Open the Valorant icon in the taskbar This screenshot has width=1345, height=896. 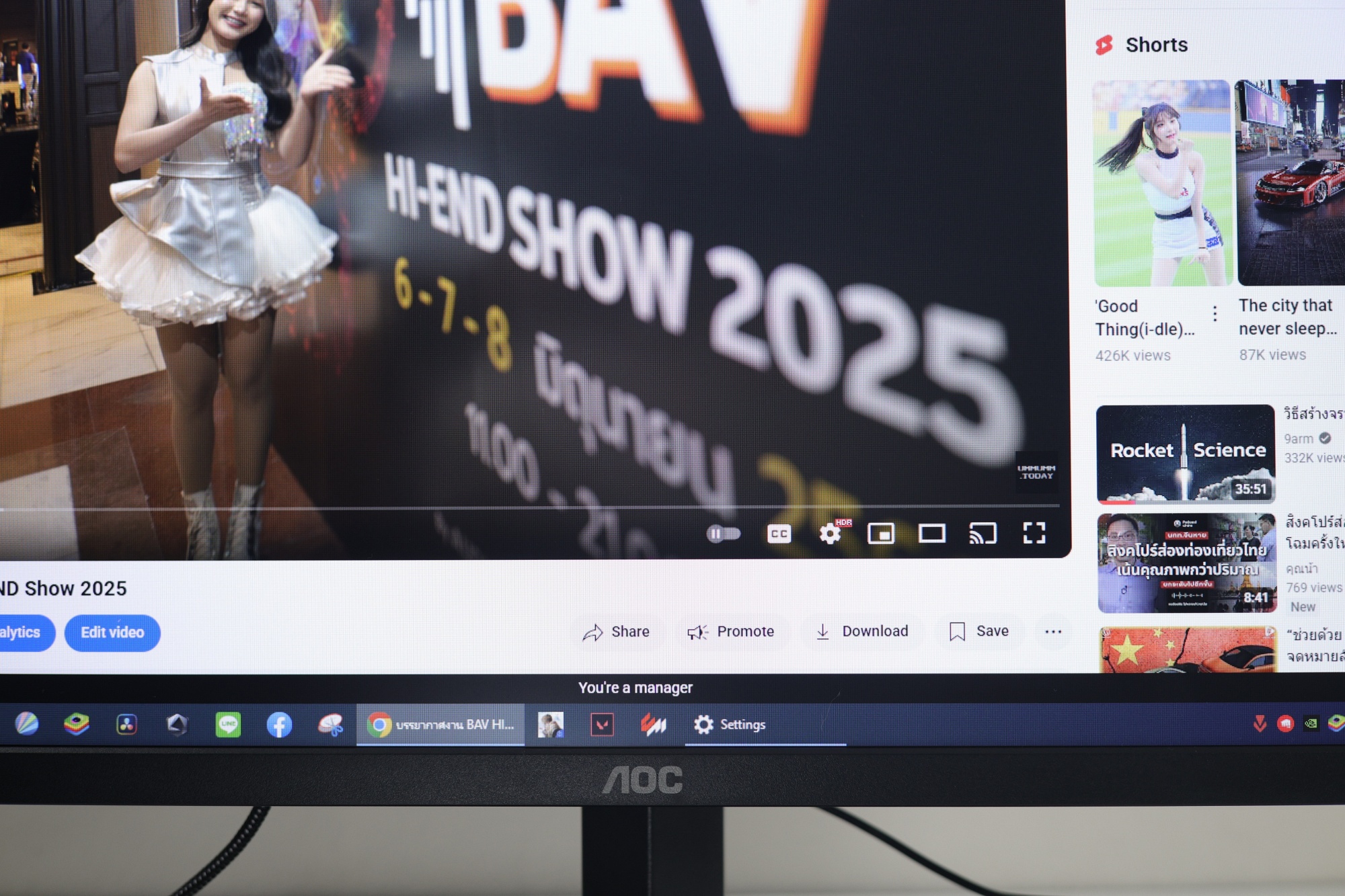602,725
